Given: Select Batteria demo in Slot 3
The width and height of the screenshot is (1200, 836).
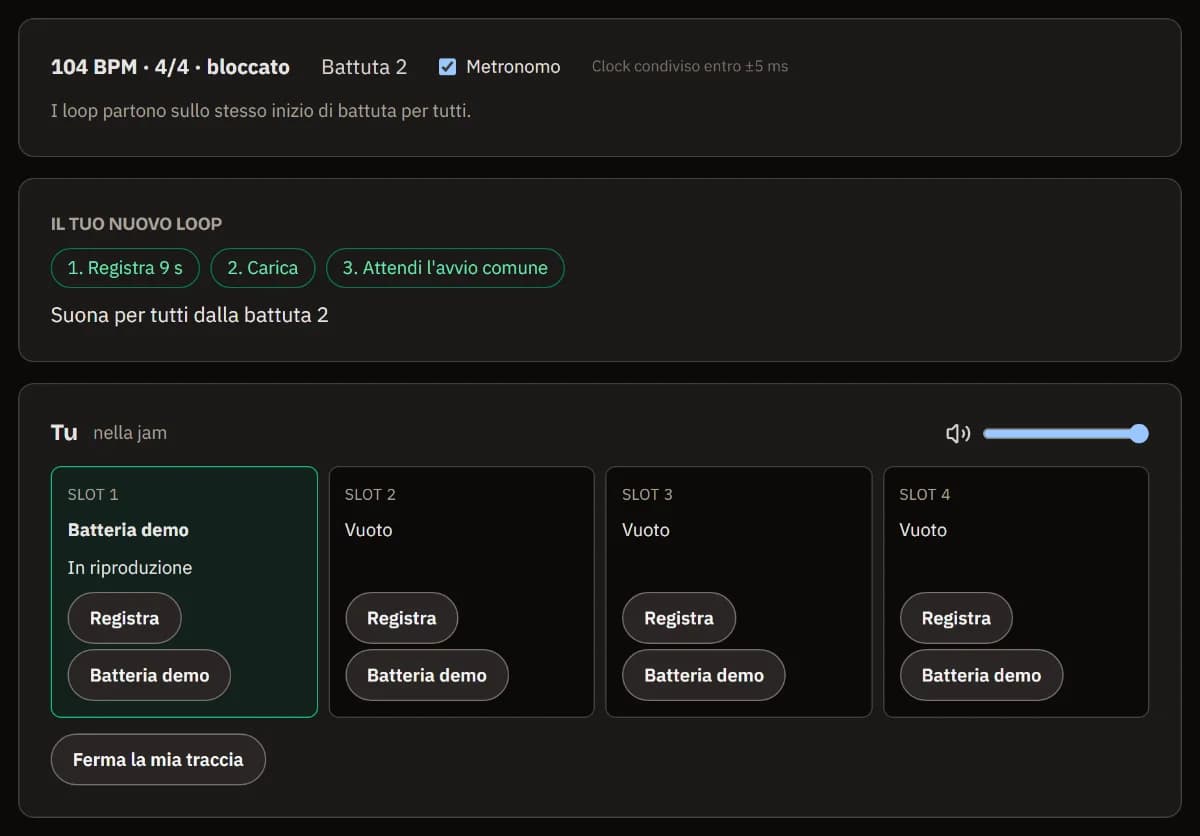Looking at the screenshot, I should (x=704, y=675).
